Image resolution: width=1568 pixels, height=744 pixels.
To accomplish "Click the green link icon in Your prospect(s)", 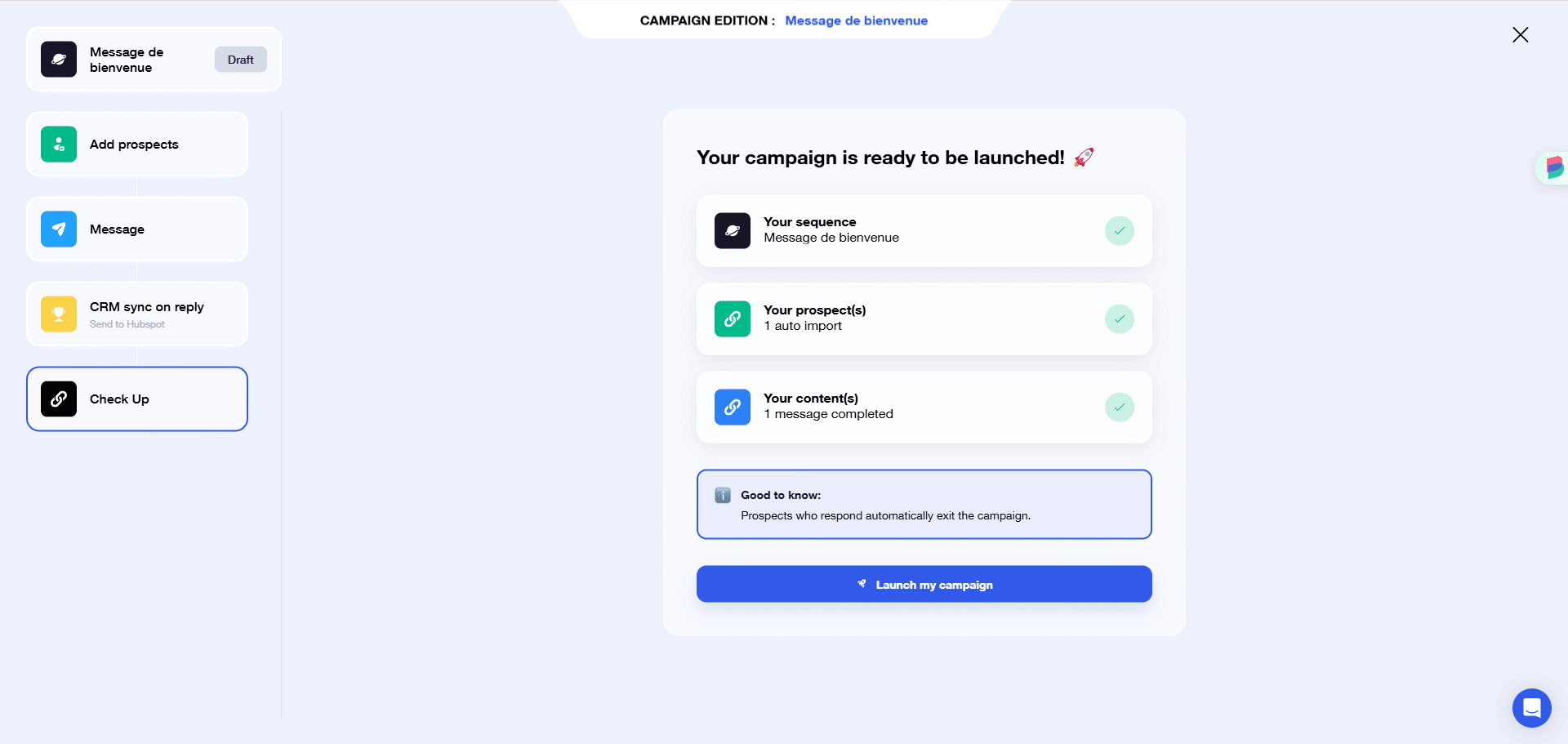I will [x=733, y=319].
